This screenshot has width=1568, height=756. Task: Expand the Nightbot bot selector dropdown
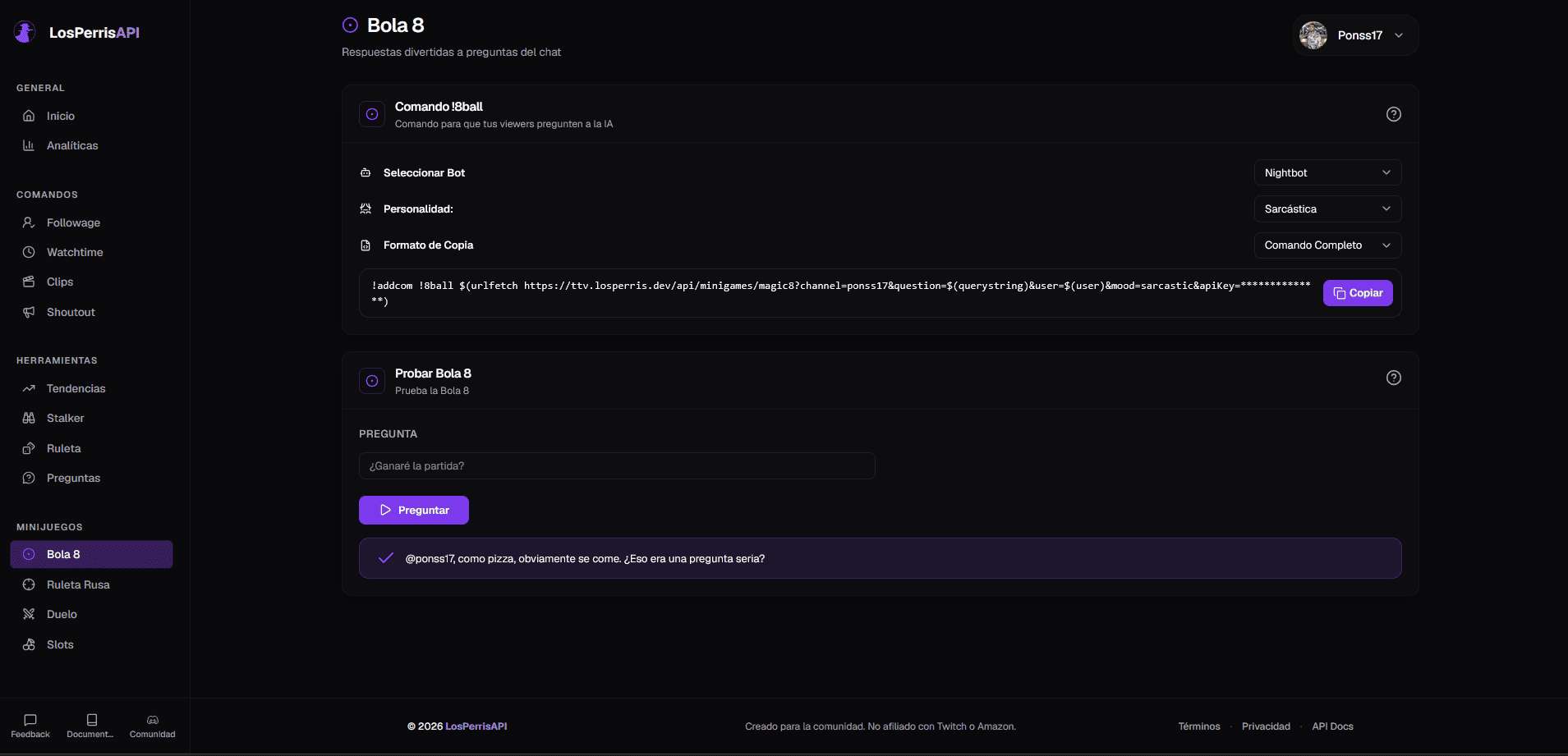point(1327,172)
